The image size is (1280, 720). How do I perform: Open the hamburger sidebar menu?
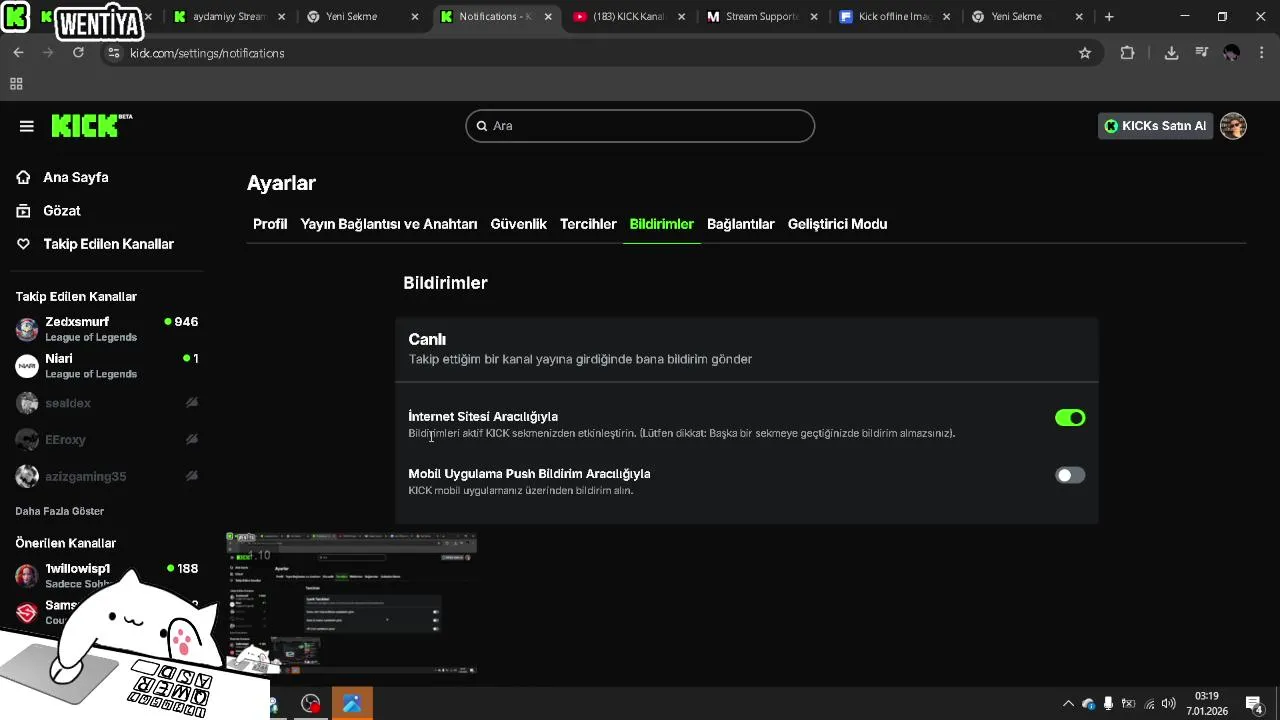[x=27, y=126]
